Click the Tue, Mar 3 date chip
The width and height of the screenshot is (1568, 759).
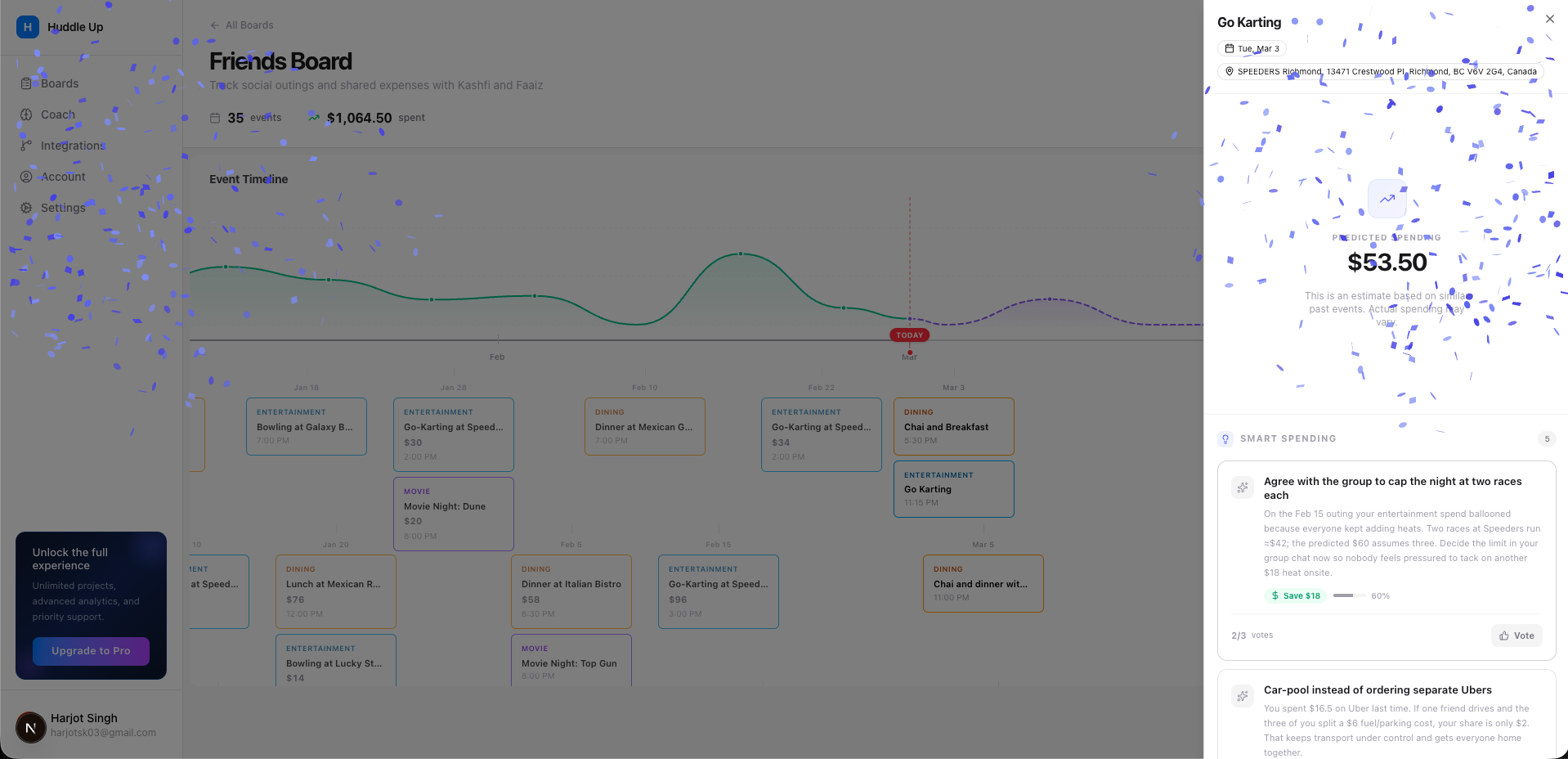[x=1252, y=49]
